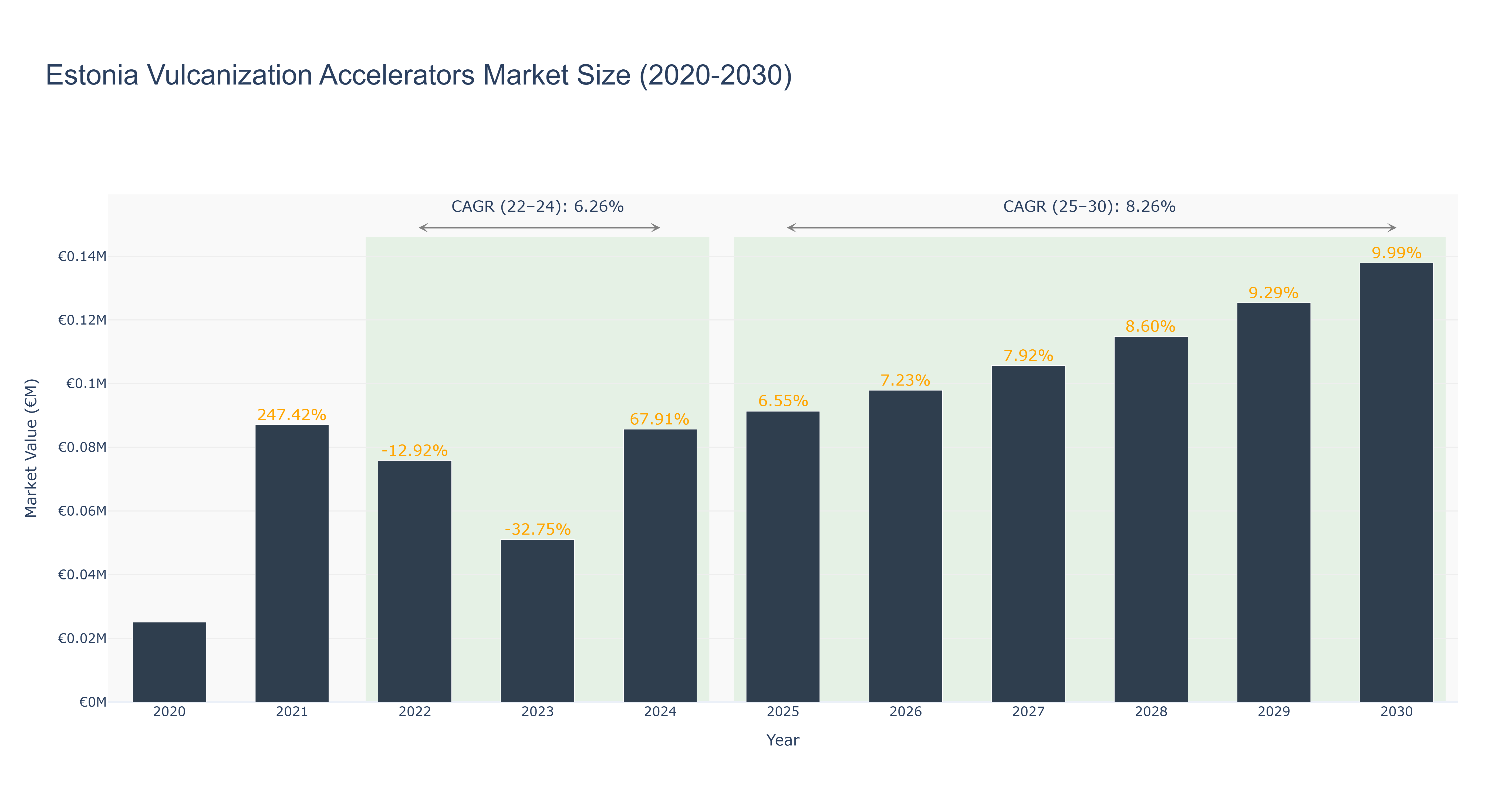Click the 2023 bar in the chart

pos(537,620)
